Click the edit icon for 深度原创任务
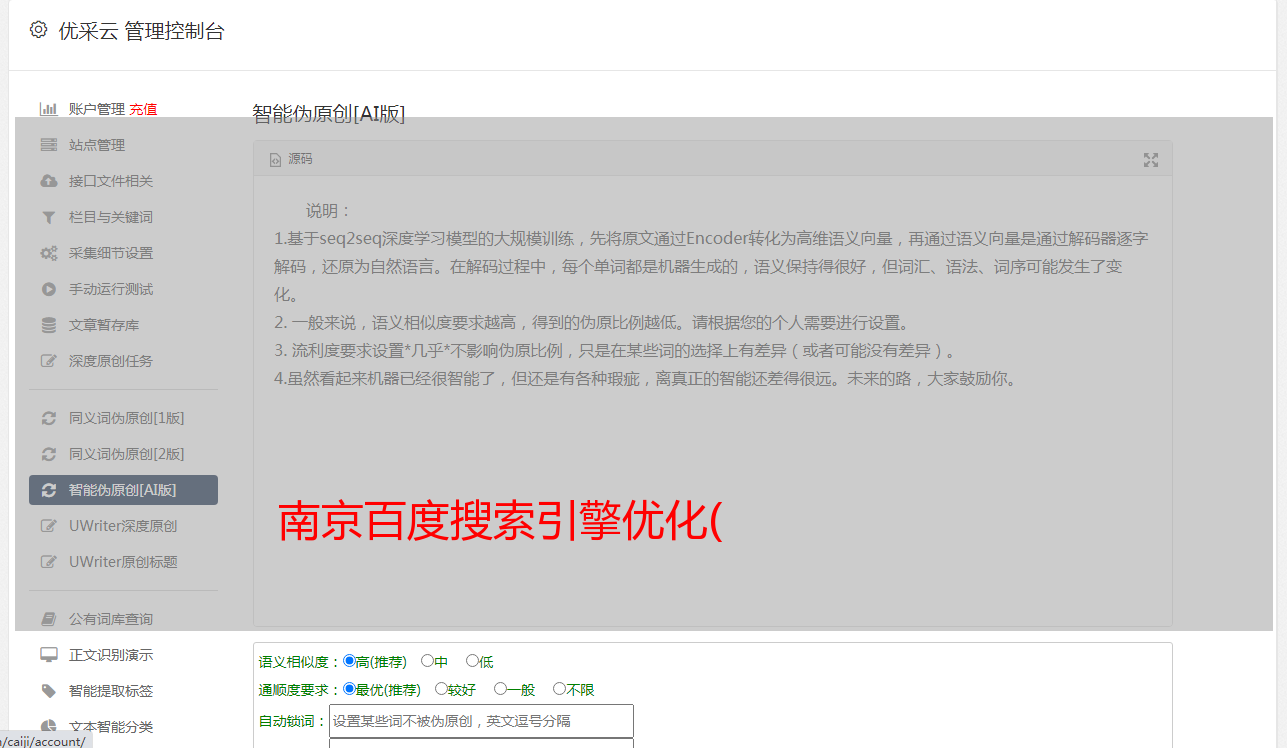Viewport: 1287px width, 748px height. click(48, 361)
